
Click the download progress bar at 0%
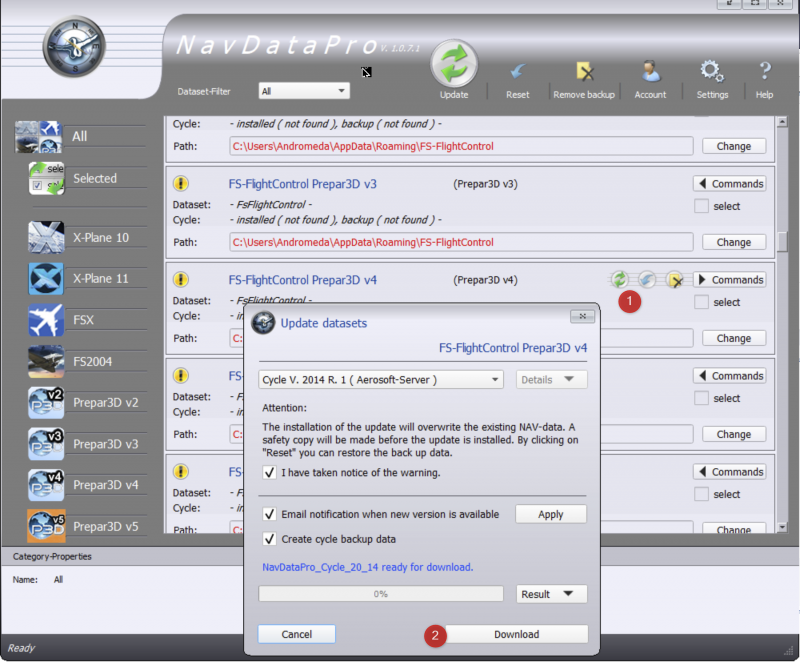coord(381,594)
